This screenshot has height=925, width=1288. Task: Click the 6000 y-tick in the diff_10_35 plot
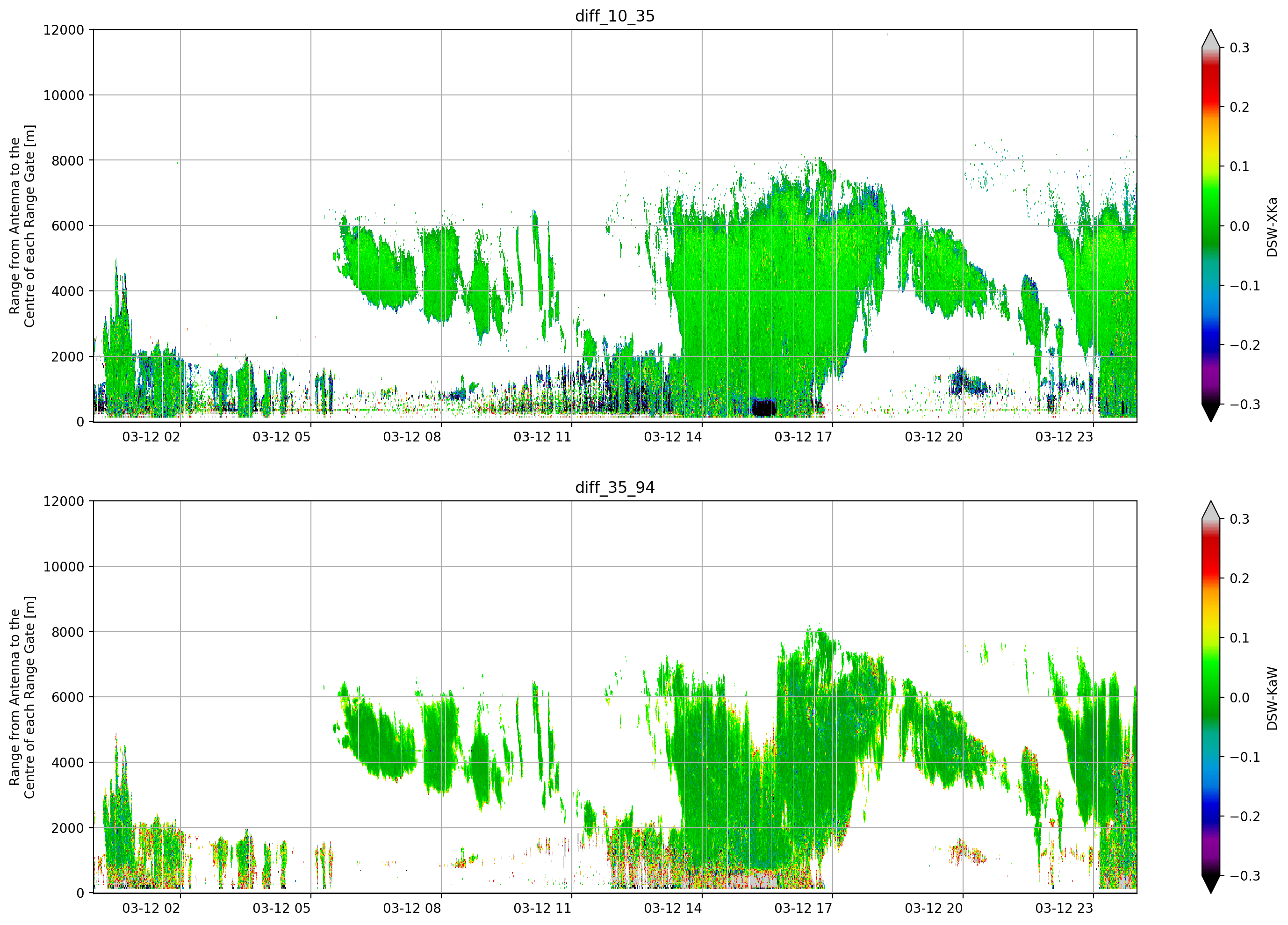pyautogui.click(x=68, y=226)
